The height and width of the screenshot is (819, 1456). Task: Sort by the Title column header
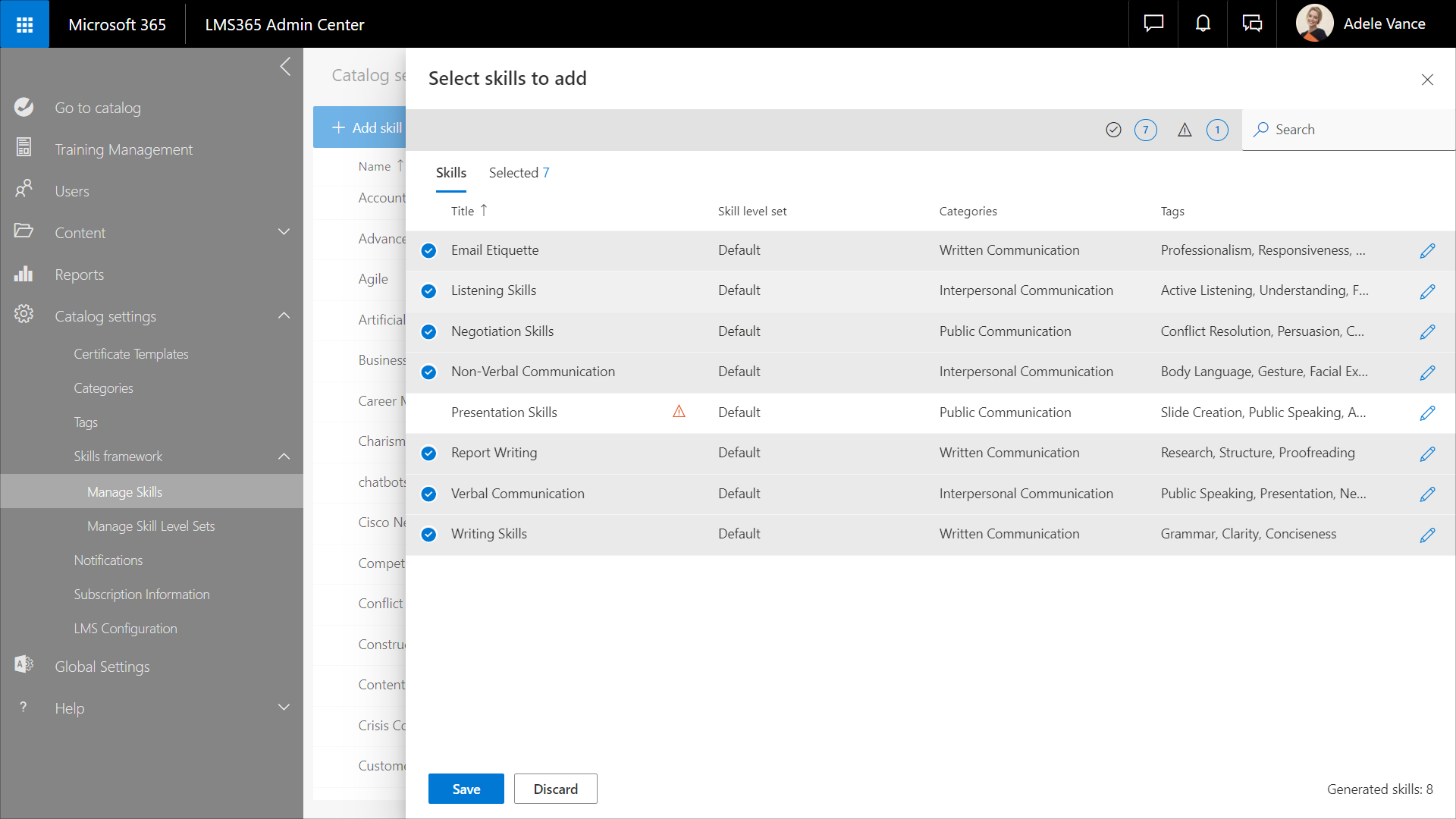tap(463, 212)
